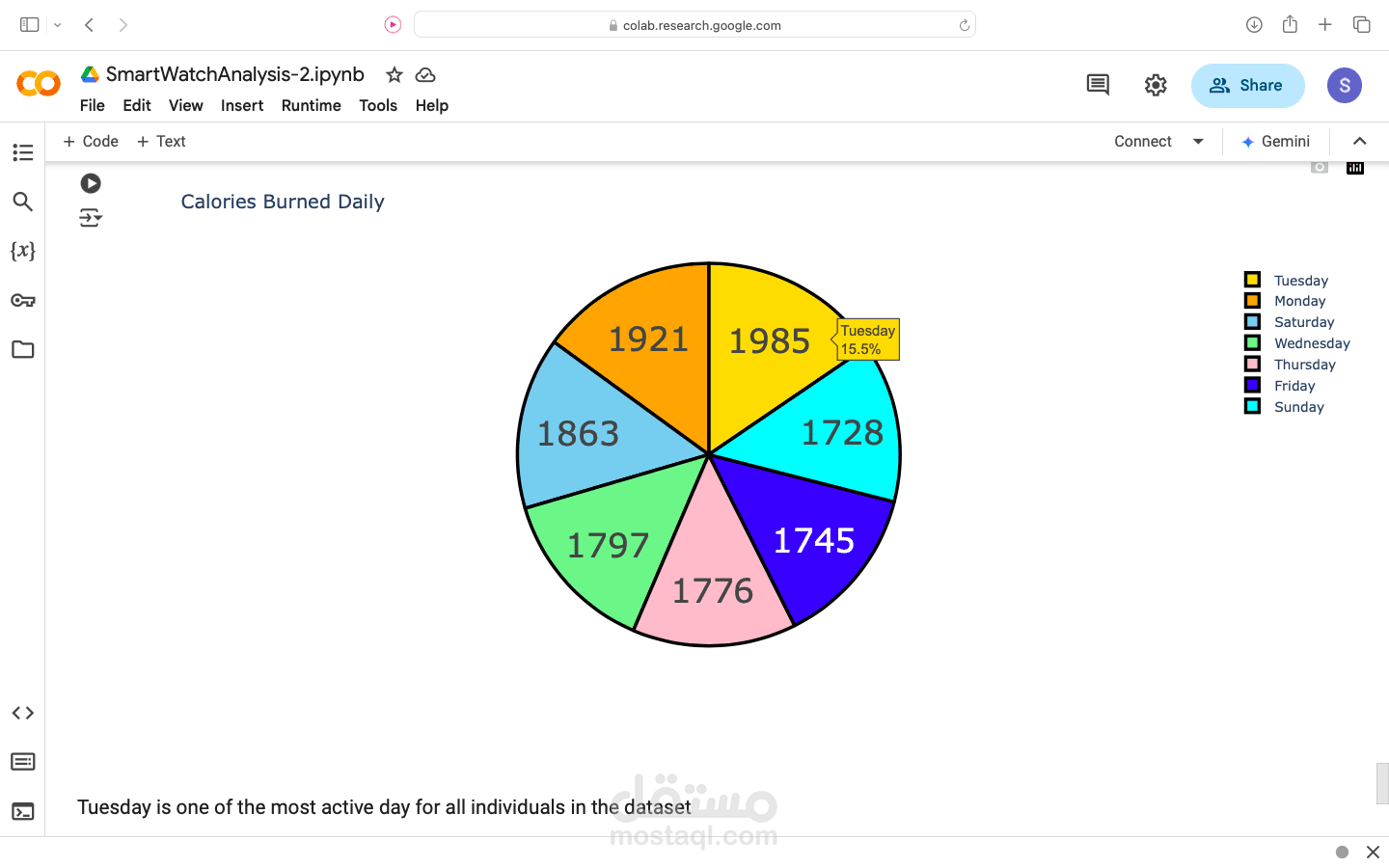Open the Runtime menu
The image size is (1389, 868).
click(x=311, y=105)
